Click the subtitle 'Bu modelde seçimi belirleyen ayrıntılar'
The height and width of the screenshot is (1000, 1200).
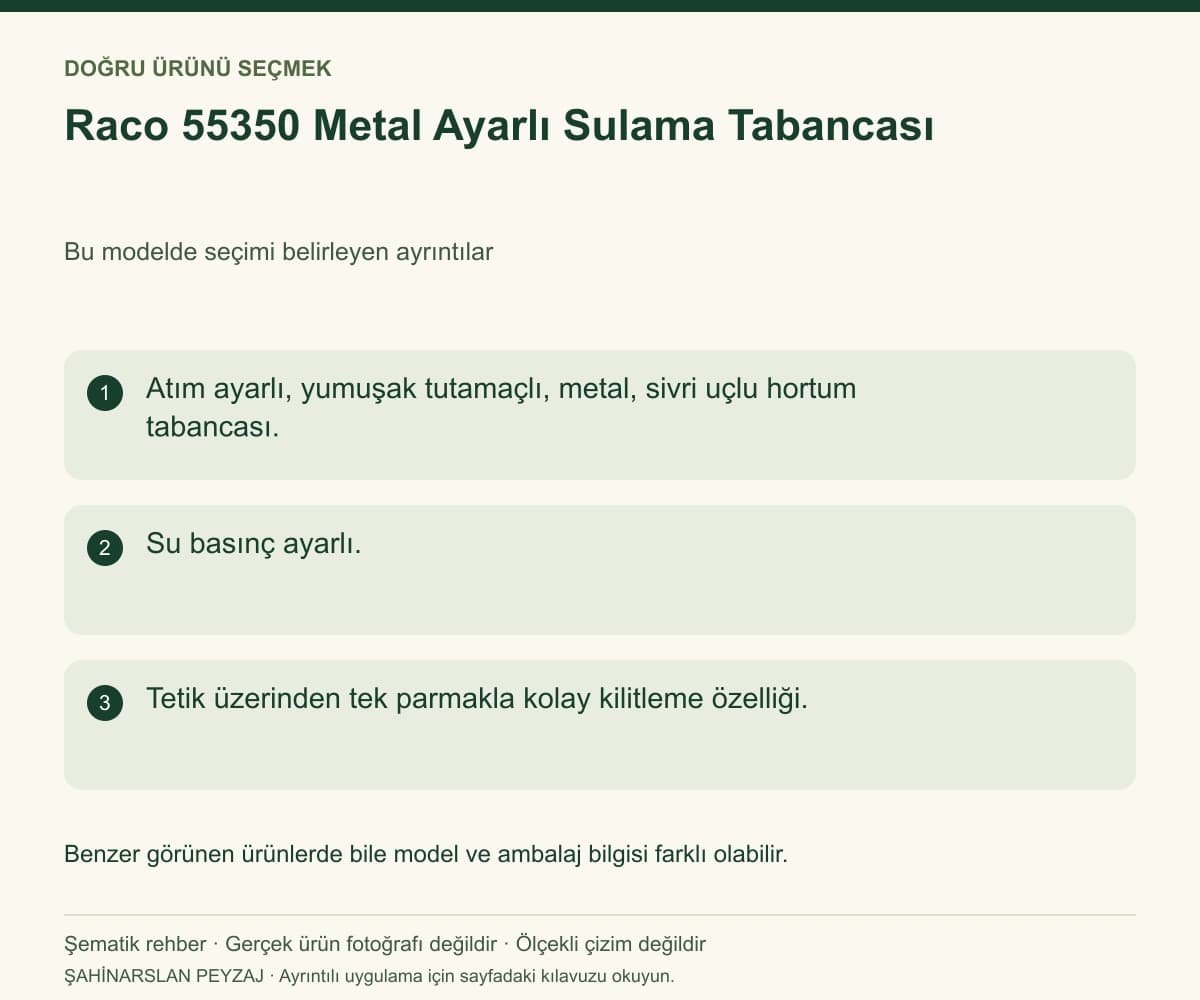(x=279, y=252)
